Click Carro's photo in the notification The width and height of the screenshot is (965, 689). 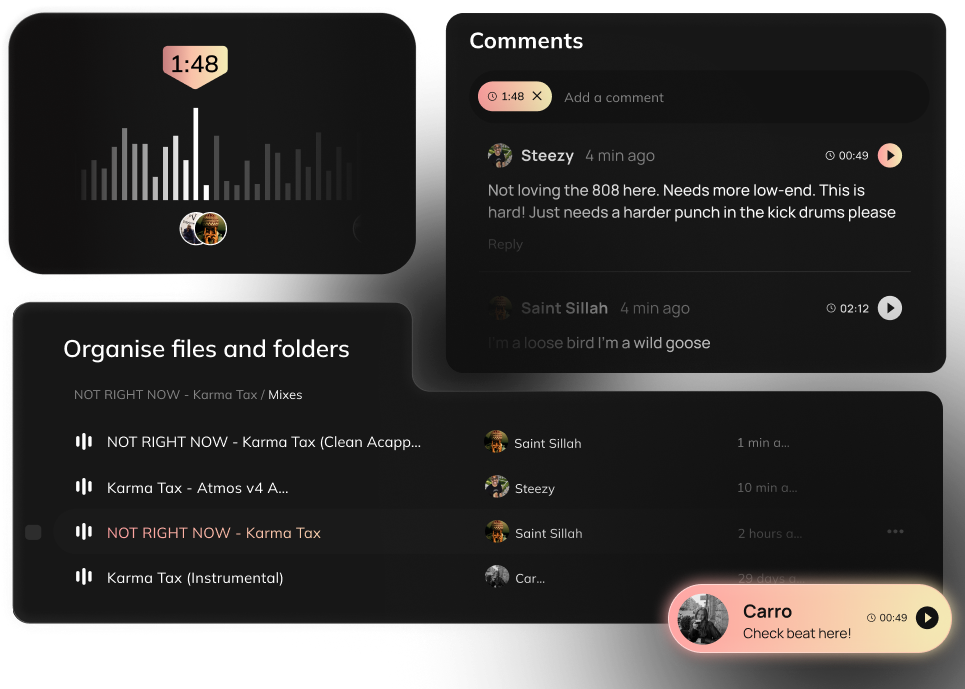pyautogui.click(x=703, y=619)
